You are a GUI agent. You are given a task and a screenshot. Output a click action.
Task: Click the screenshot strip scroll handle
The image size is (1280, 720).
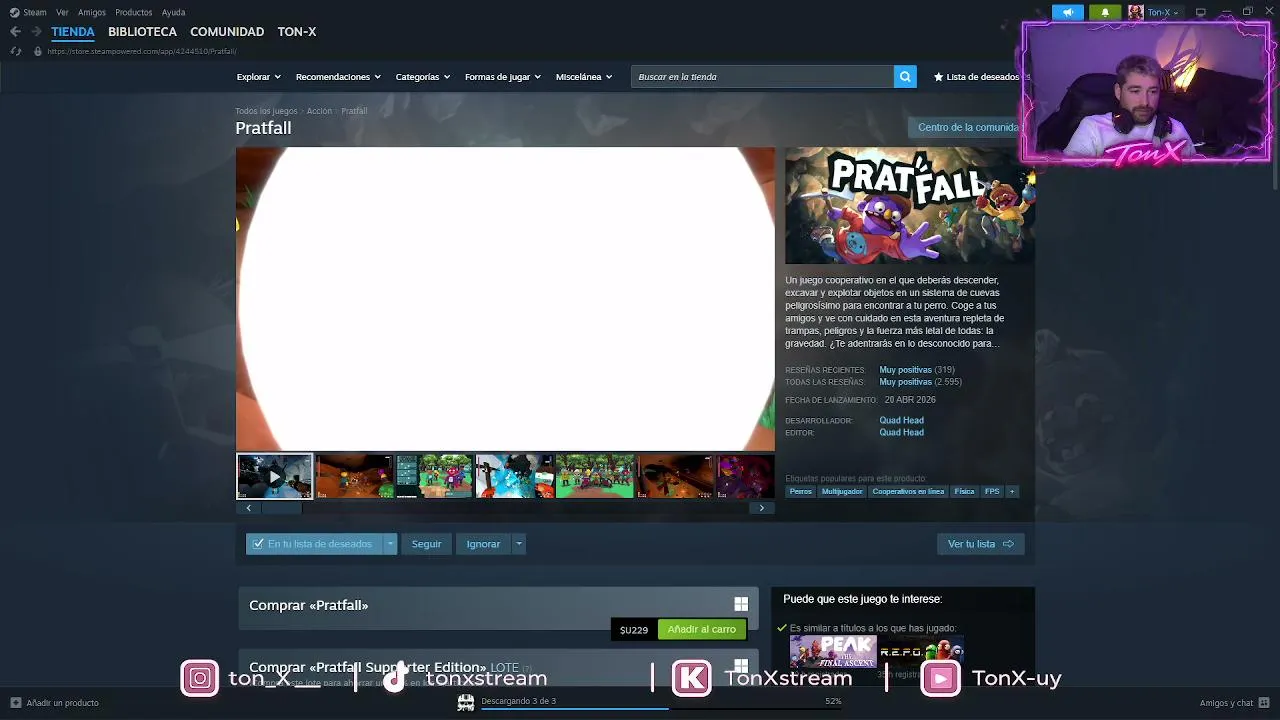coord(282,508)
